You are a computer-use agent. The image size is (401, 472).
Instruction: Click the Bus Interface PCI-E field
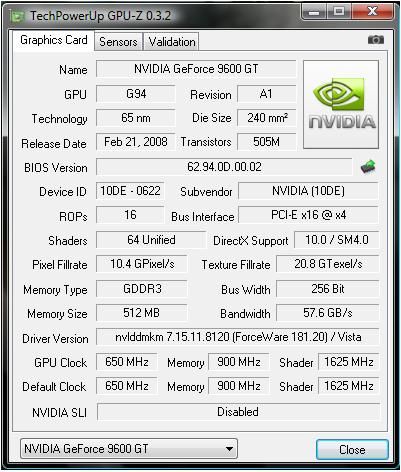(x=308, y=215)
